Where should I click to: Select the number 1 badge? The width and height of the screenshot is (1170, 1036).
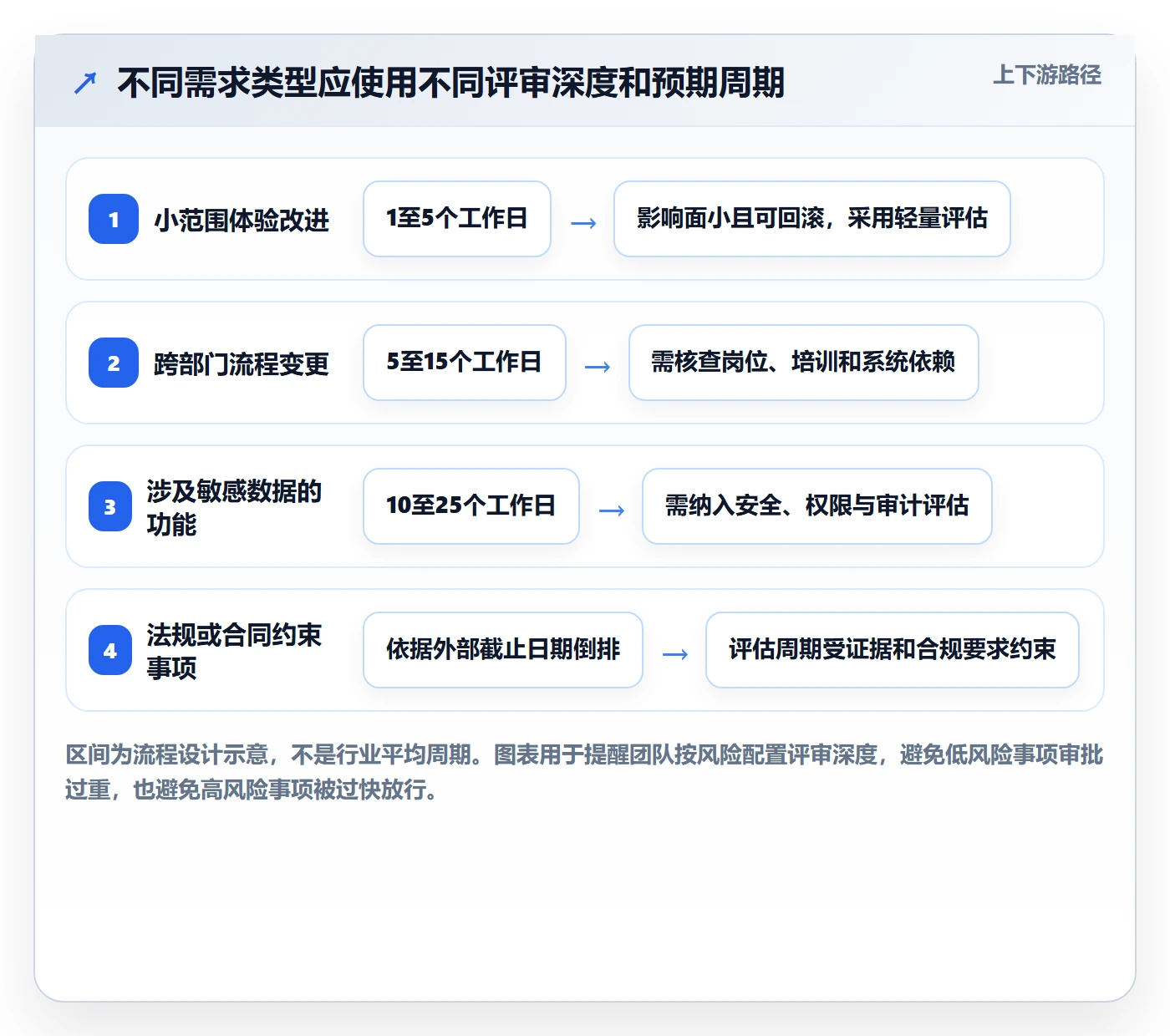point(114,219)
